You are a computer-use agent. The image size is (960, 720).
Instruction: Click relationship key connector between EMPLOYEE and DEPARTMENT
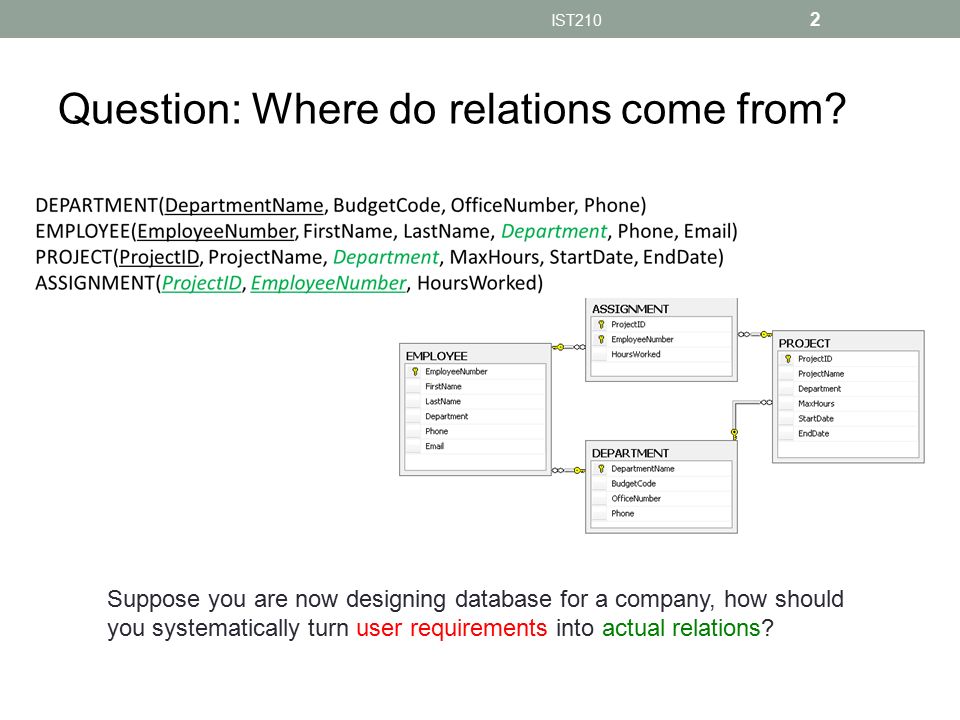(569, 470)
